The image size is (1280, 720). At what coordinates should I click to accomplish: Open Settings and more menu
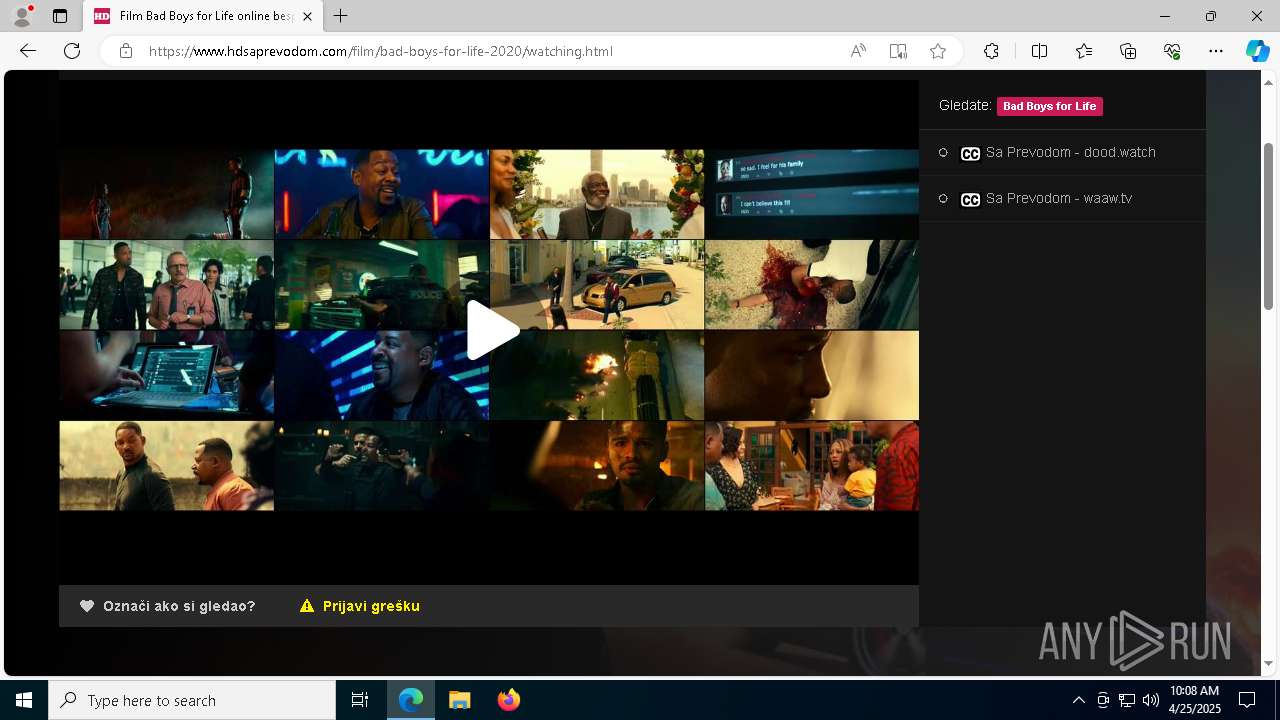1216,51
